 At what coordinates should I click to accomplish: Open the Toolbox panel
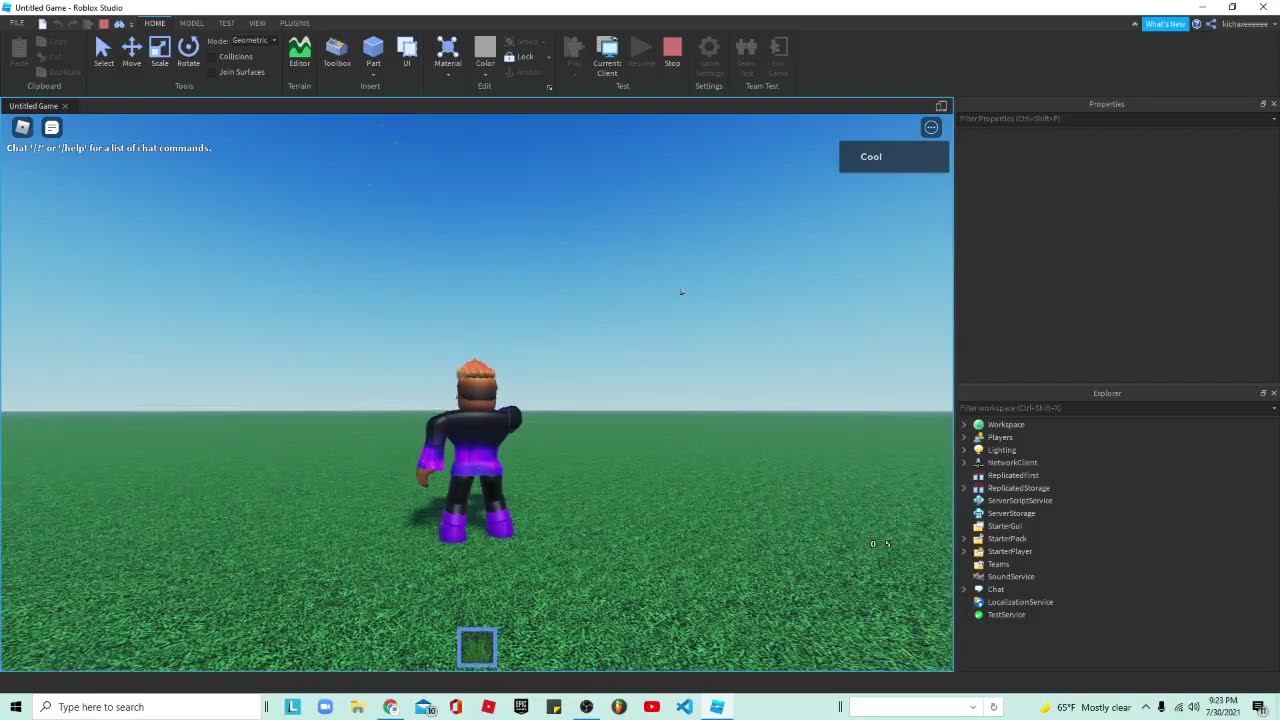point(337,52)
